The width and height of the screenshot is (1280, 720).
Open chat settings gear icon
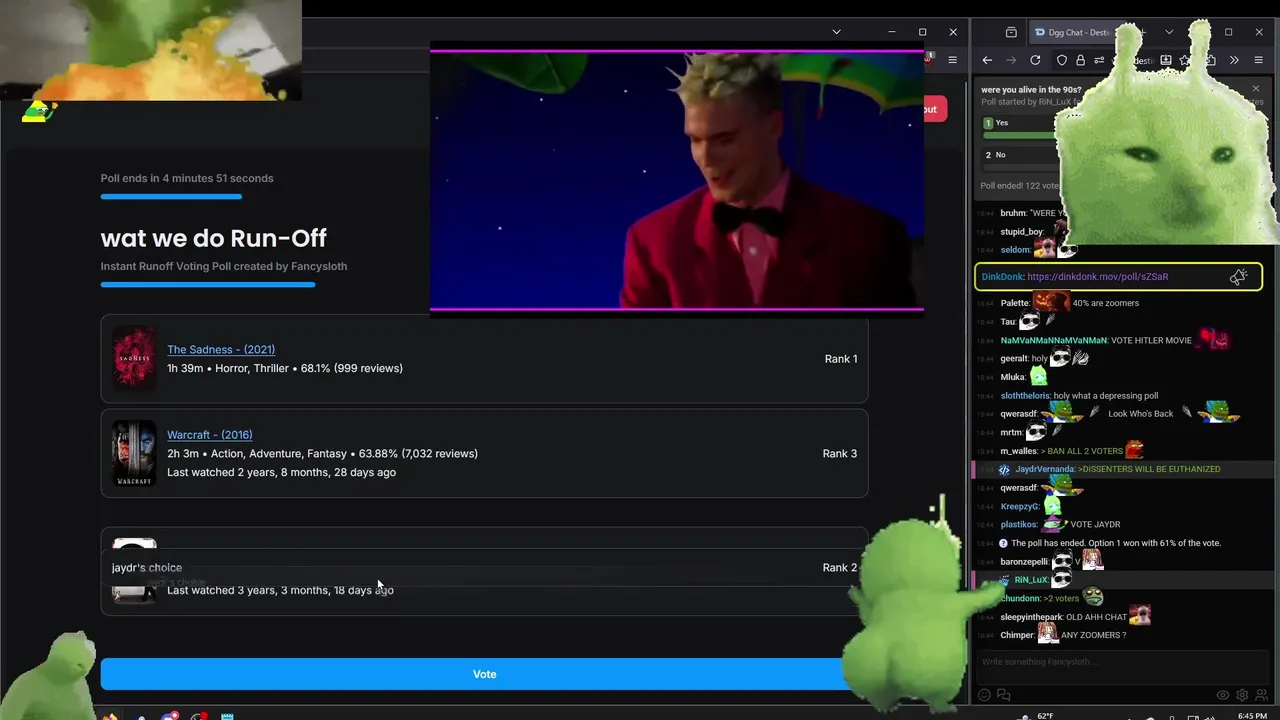[1242, 695]
